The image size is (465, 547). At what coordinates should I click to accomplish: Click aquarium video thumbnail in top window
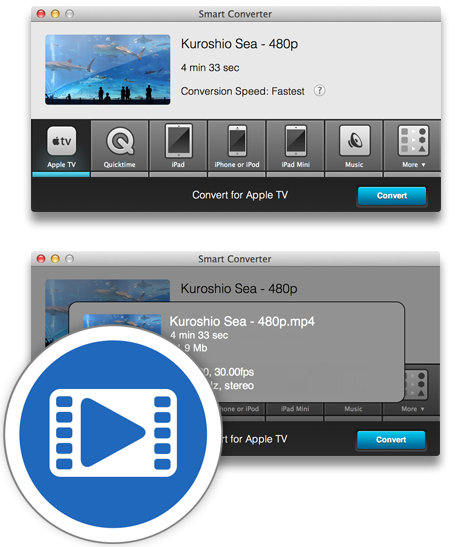point(107,69)
